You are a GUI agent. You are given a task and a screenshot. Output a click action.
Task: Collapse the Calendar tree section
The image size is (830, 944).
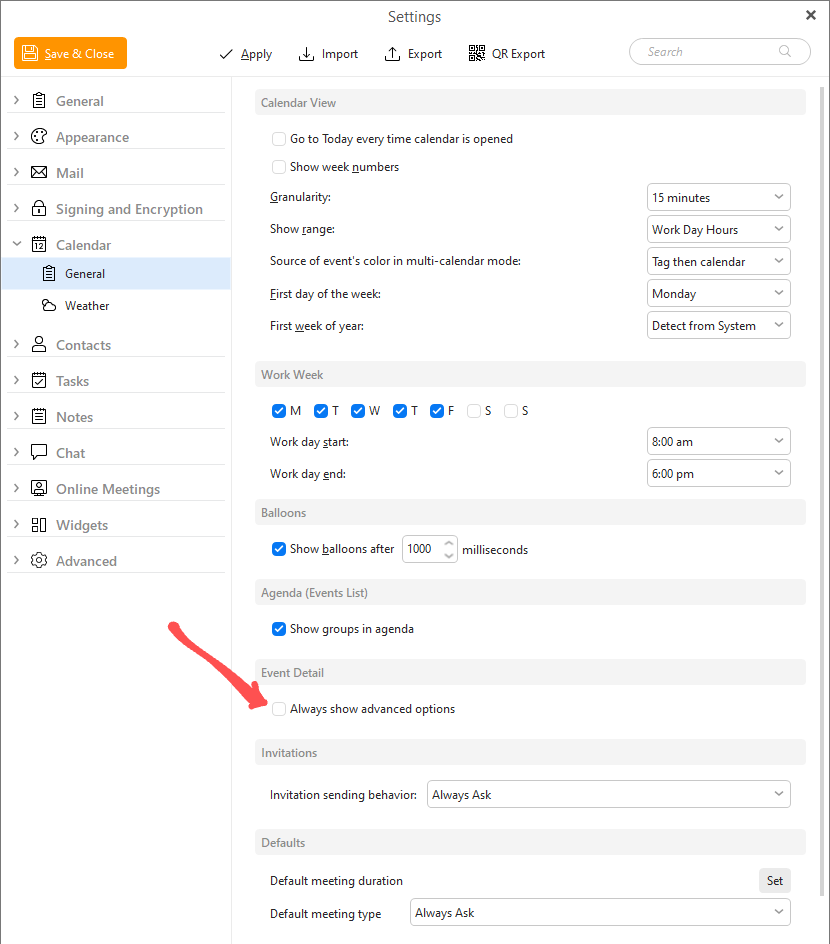pyautogui.click(x=17, y=244)
